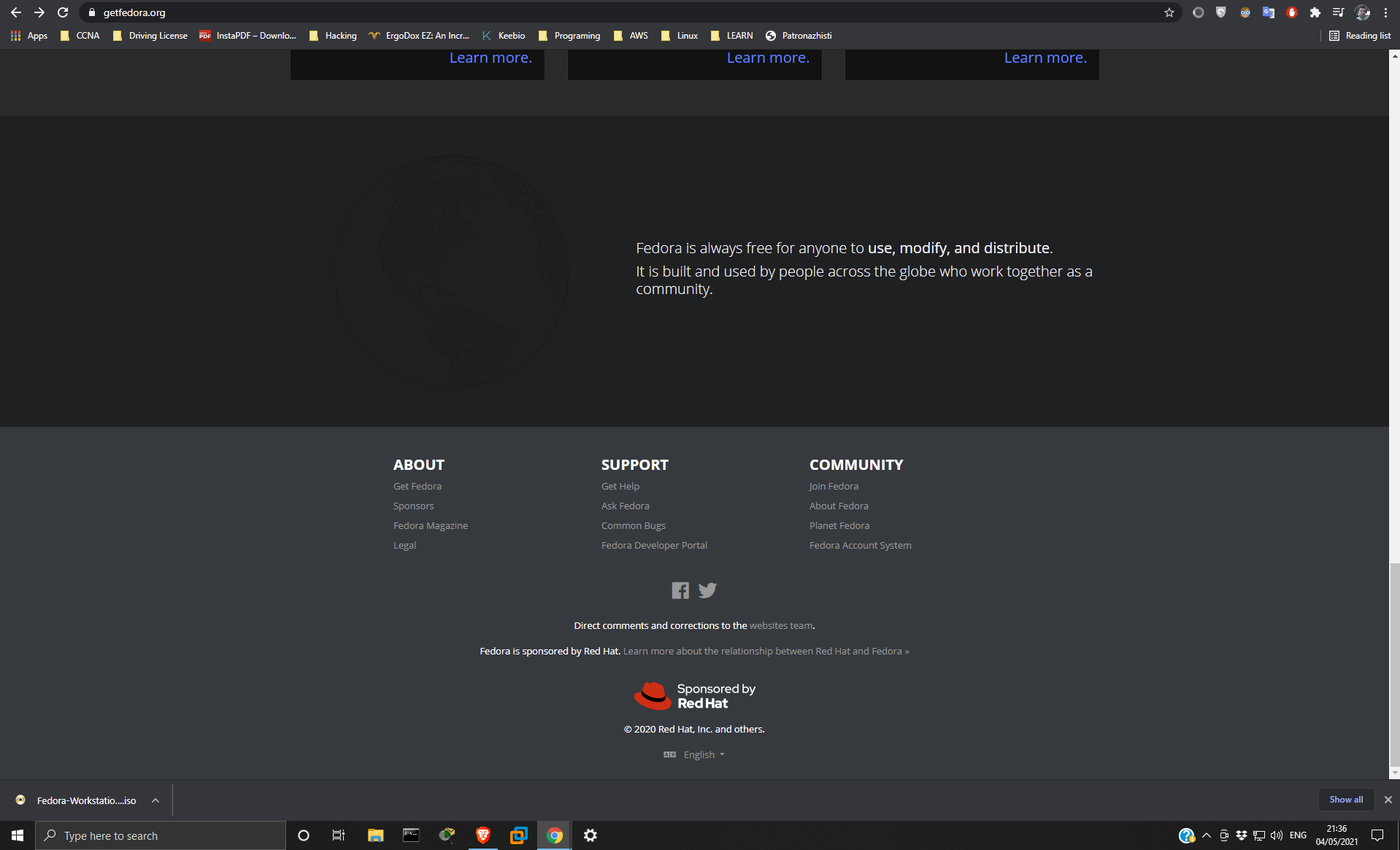Open the volume control in the tray
This screenshot has height=850, width=1400.
tap(1277, 835)
